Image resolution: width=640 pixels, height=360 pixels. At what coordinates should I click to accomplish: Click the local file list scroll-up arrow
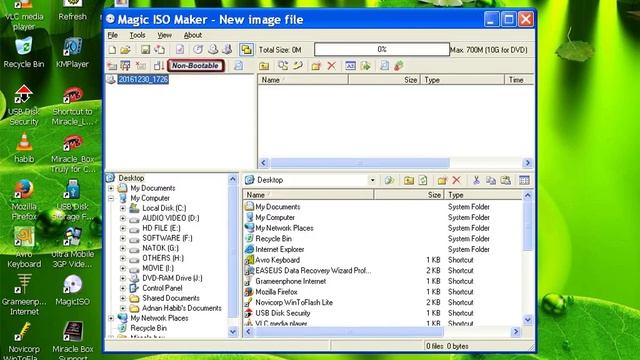click(527, 195)
